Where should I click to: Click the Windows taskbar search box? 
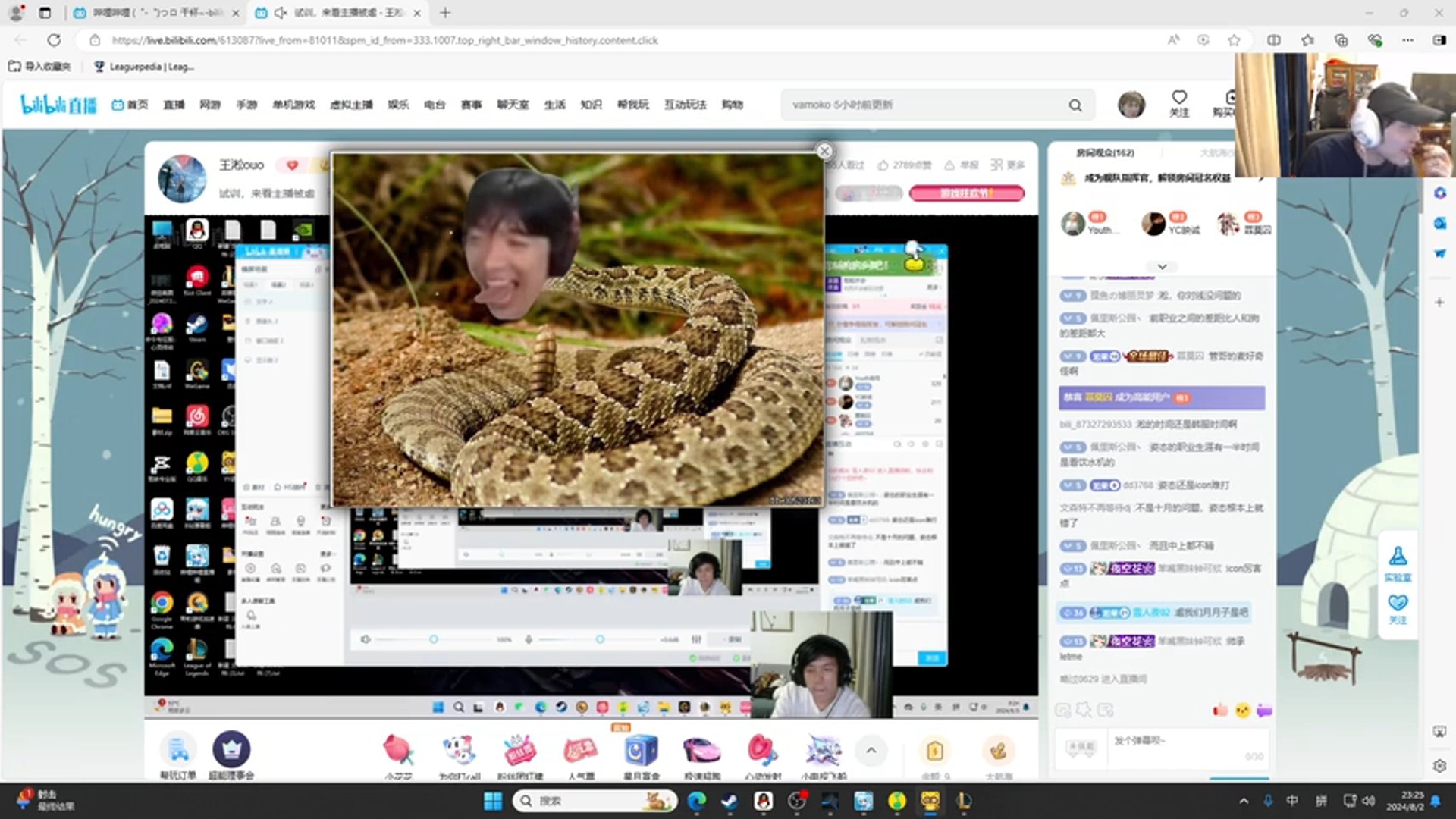[x=594, y=801]
